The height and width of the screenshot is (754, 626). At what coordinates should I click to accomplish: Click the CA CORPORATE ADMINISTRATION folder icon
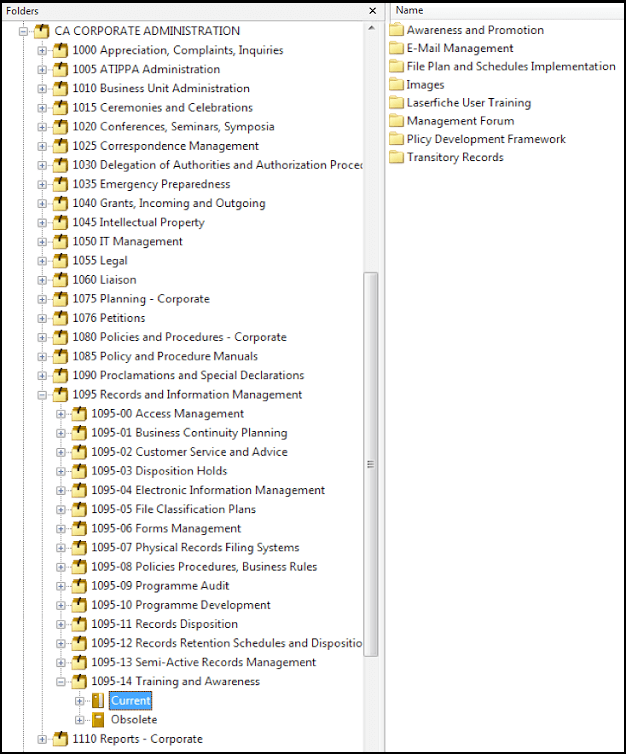tap(41, 31)
